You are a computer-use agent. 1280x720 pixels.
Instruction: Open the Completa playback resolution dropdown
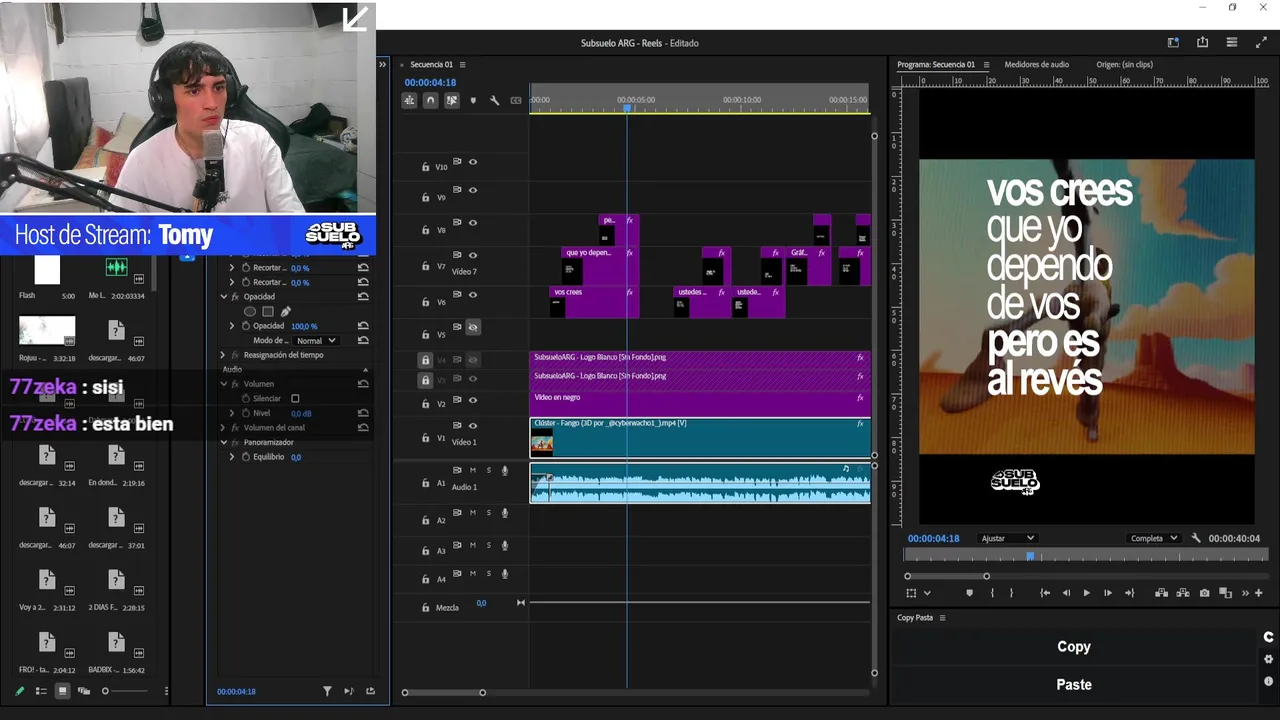tap(1153, 538)
